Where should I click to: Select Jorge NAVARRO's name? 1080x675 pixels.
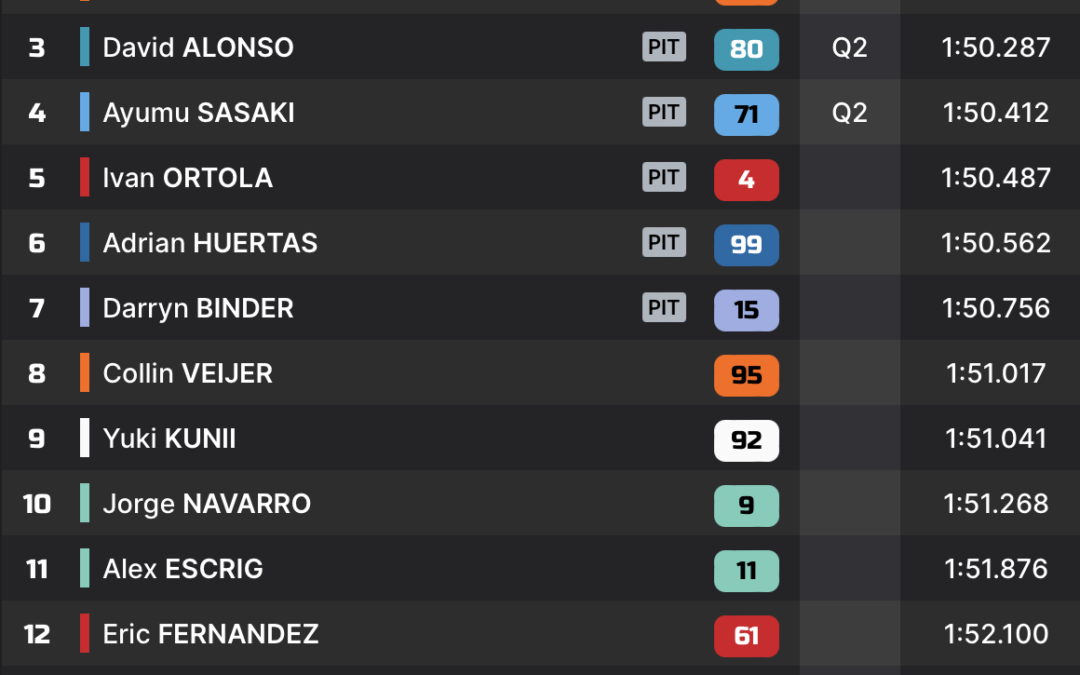[x=207, y=504]
